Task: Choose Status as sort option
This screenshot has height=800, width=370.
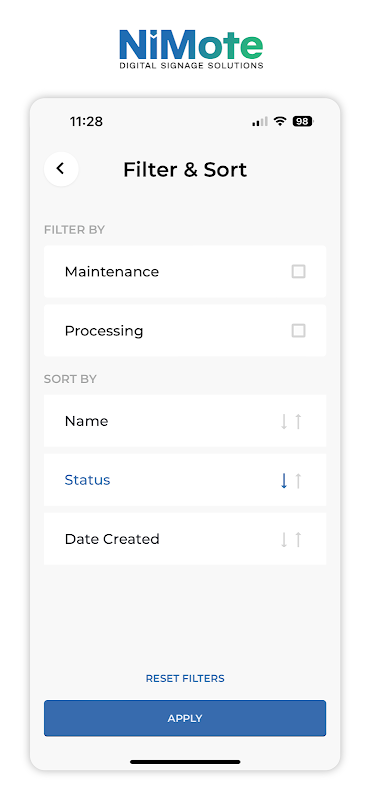Action: 185,480
